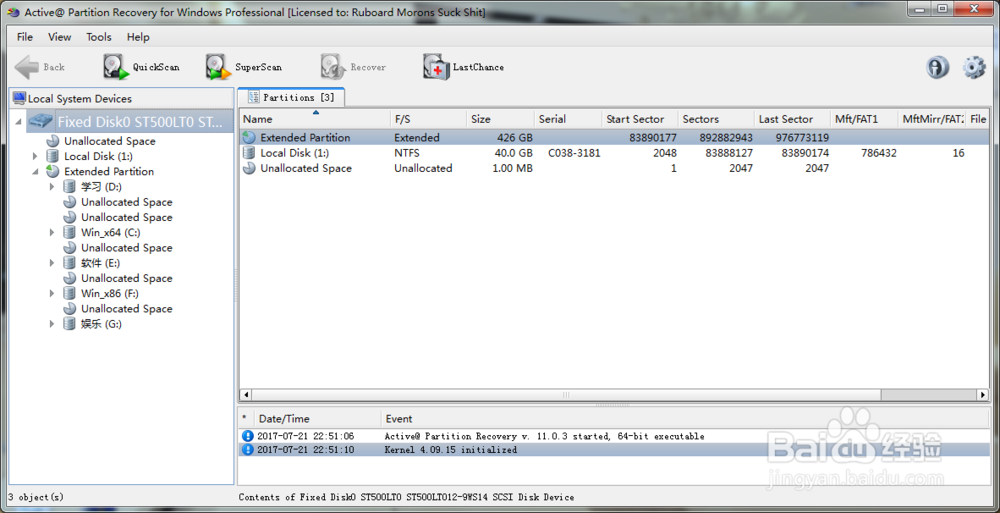Collapse the Extended Partition tree node
1000x513 pixels.
[x=35, y=172]
